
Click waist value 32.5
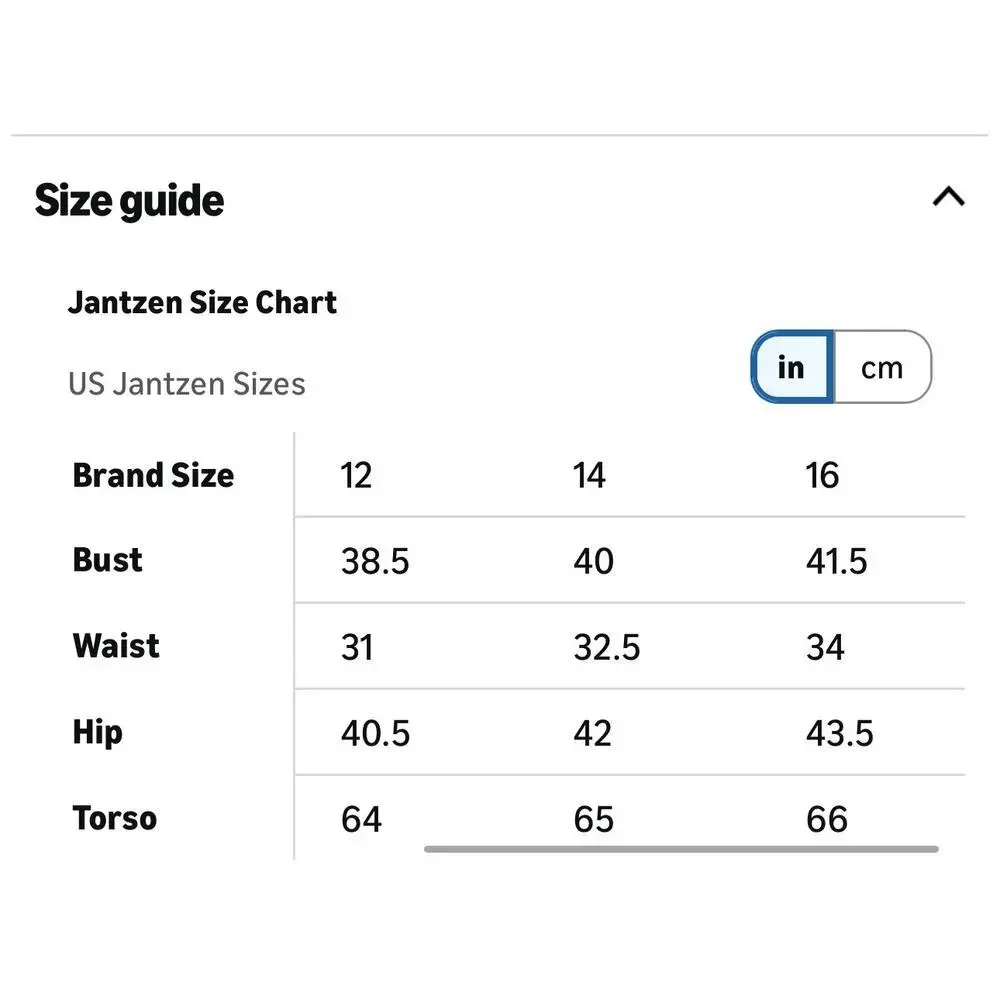point(607,647)
